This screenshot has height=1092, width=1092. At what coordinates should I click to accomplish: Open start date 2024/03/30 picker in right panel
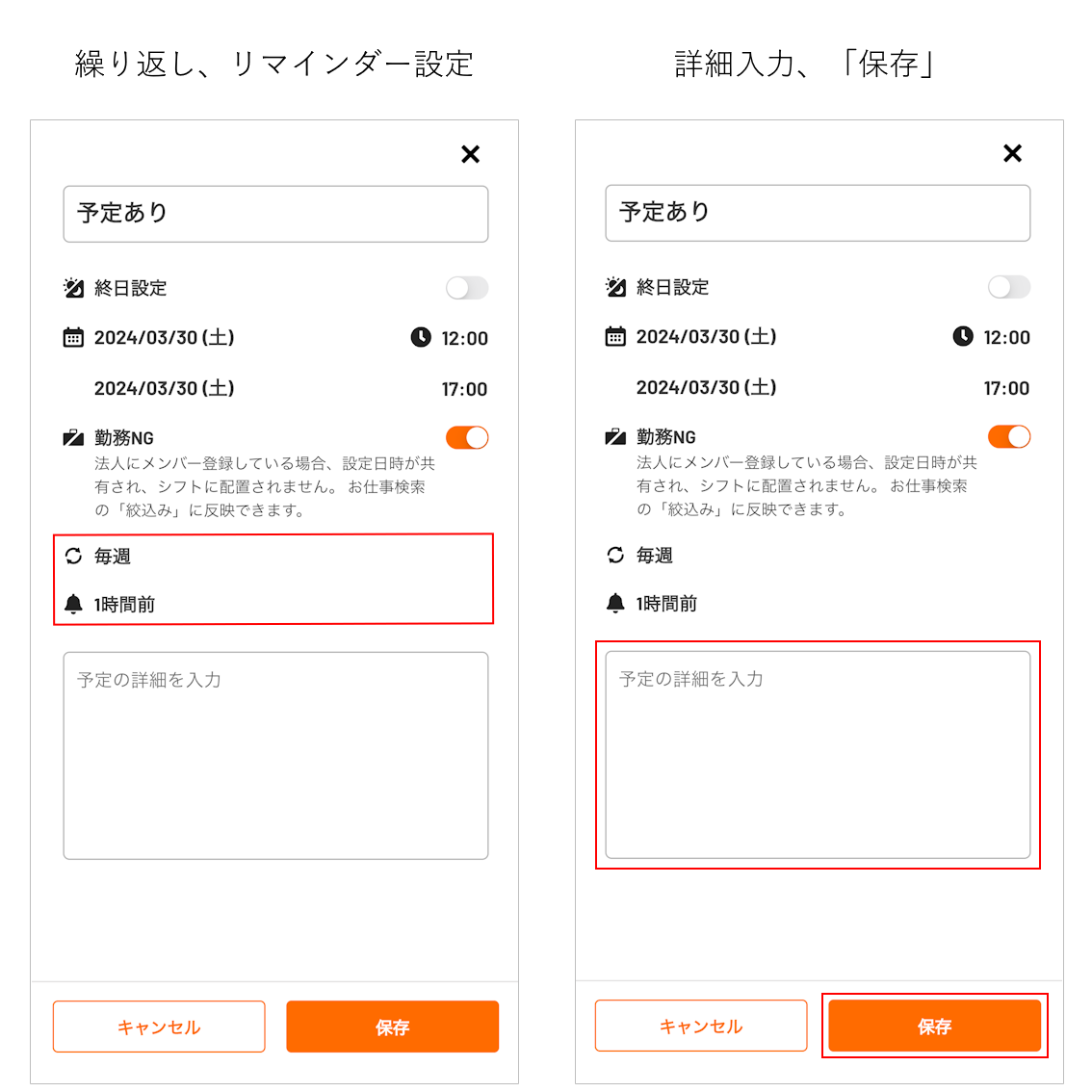706,337
